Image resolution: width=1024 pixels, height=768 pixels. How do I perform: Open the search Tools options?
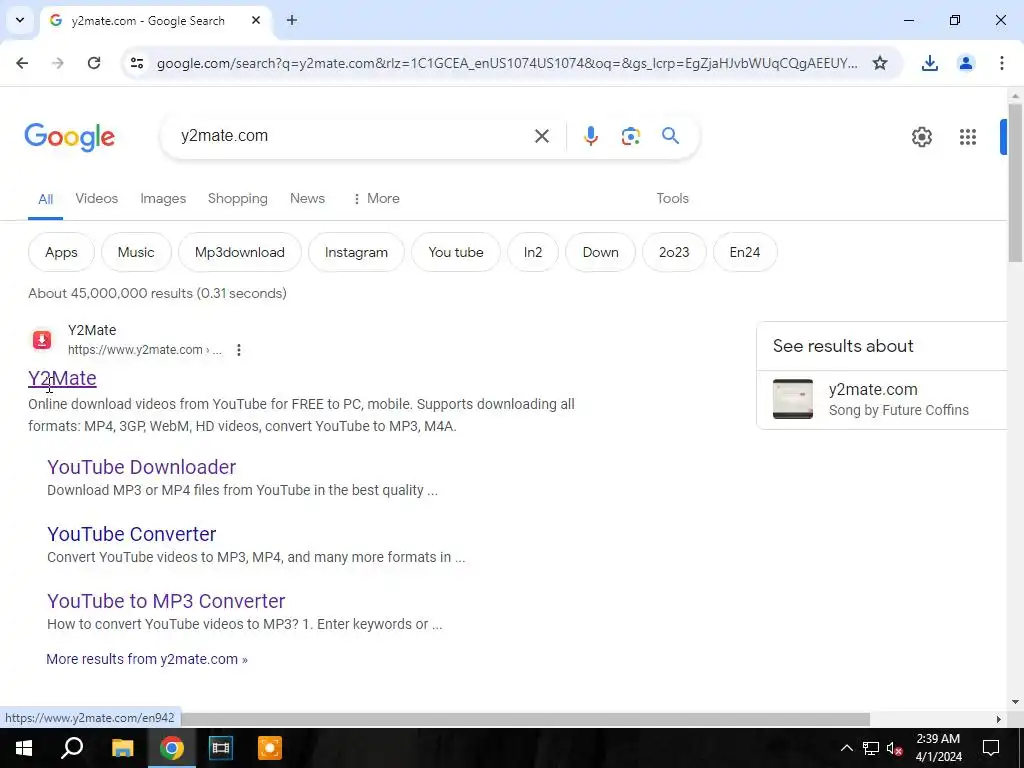point(672,199)
